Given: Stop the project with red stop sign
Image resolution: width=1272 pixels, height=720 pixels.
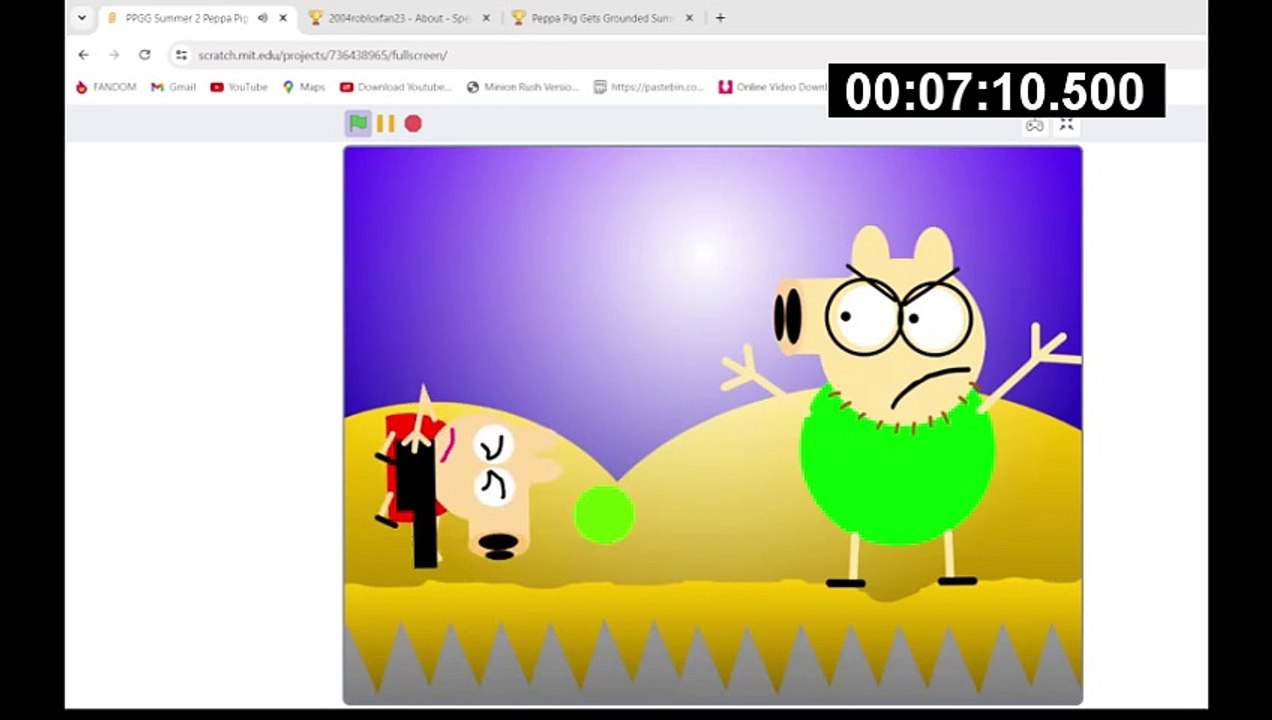Looking at the screenshot, I should coord(413,123).
